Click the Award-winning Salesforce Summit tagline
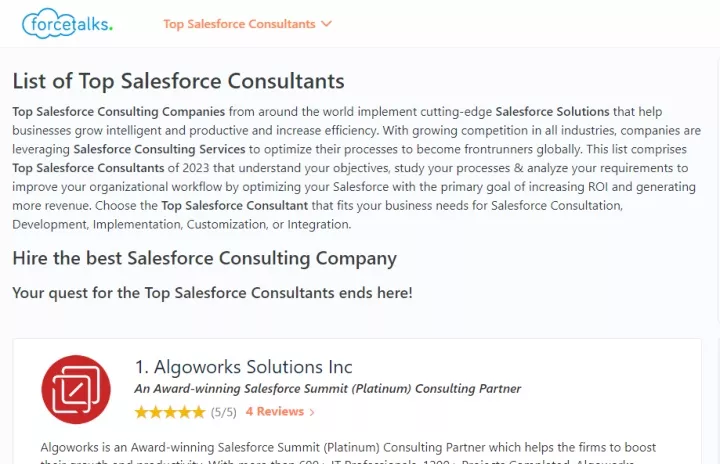Screen dimensions: 720x464 pos(327,389)
